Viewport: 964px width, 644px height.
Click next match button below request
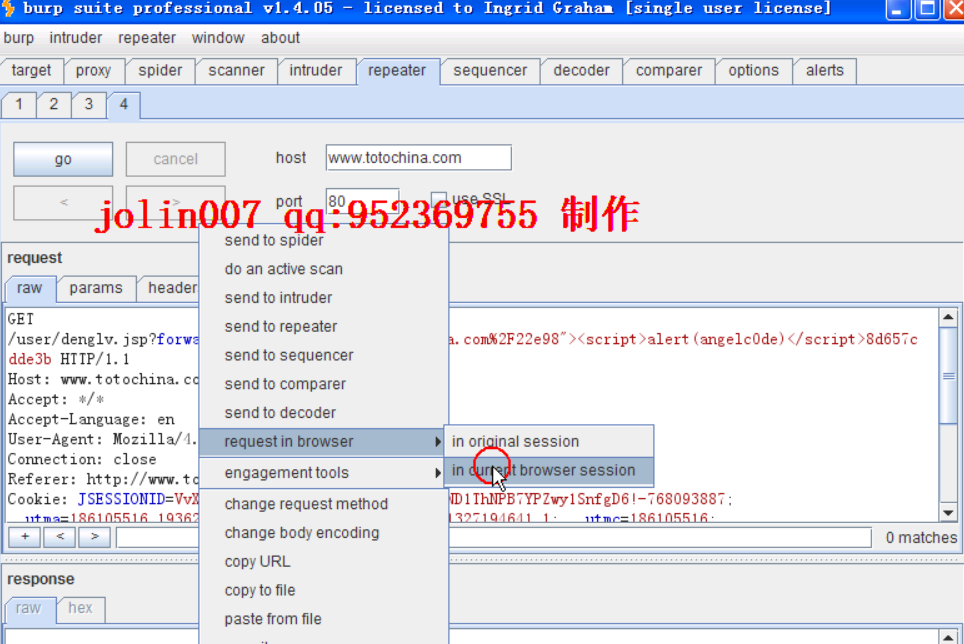[x=94, y=537]
